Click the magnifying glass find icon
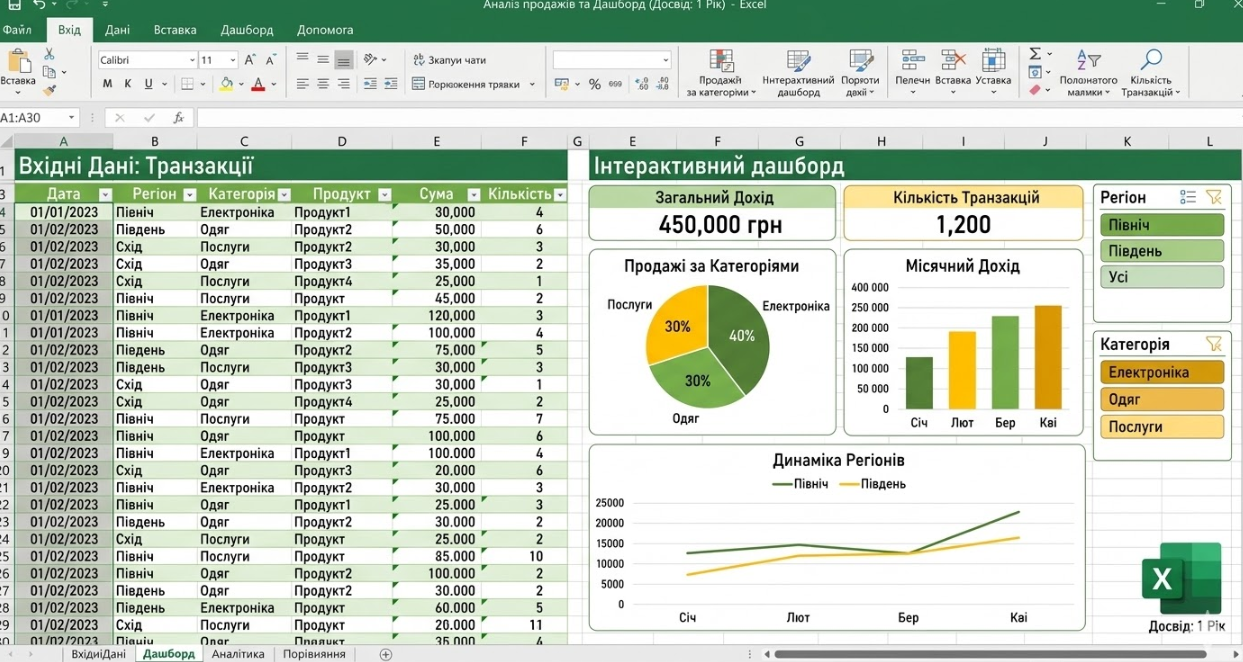This screenshot has width=1243, height=662. [1151, 60]
